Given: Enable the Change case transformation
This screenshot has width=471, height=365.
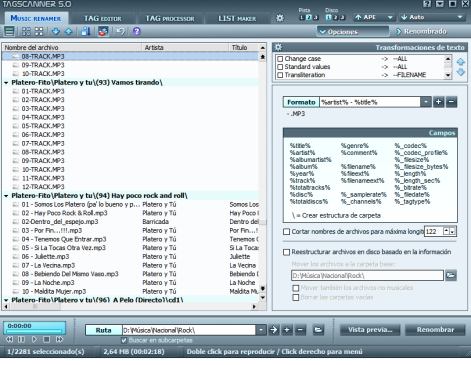Looking at the screenshot, I should (280, 59).
